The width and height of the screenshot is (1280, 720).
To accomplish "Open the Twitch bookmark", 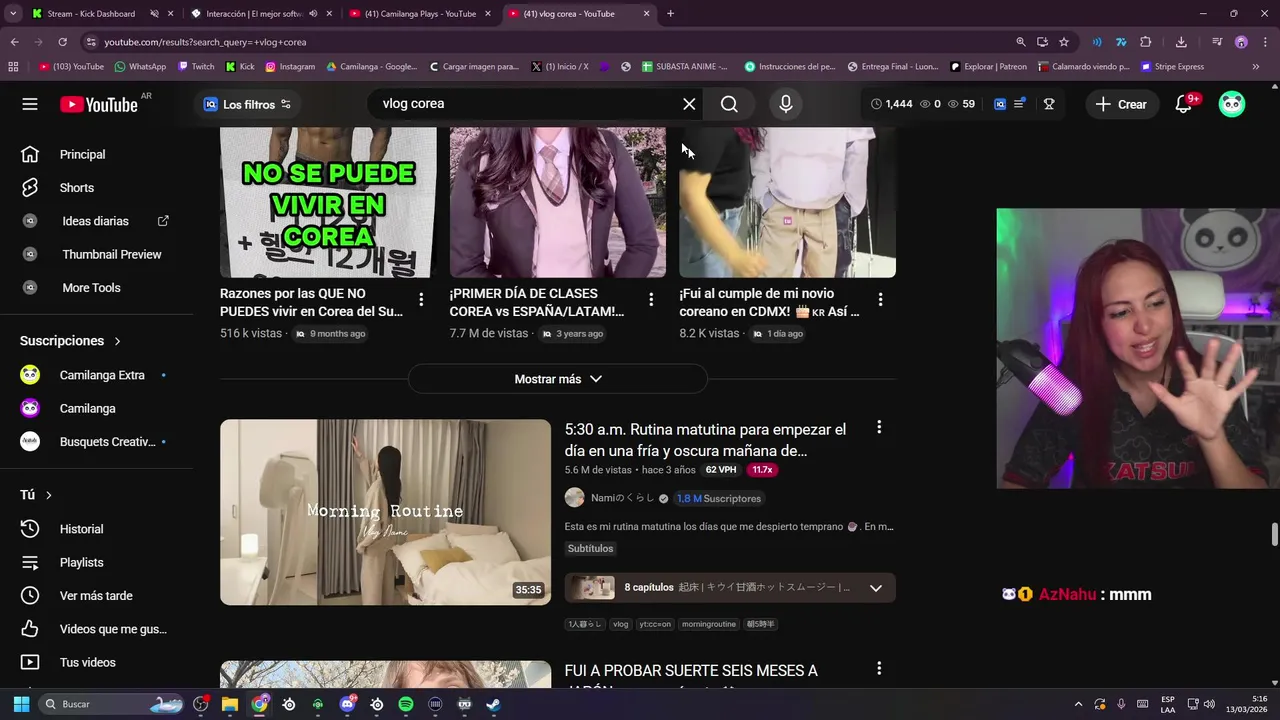I will 196,67.
